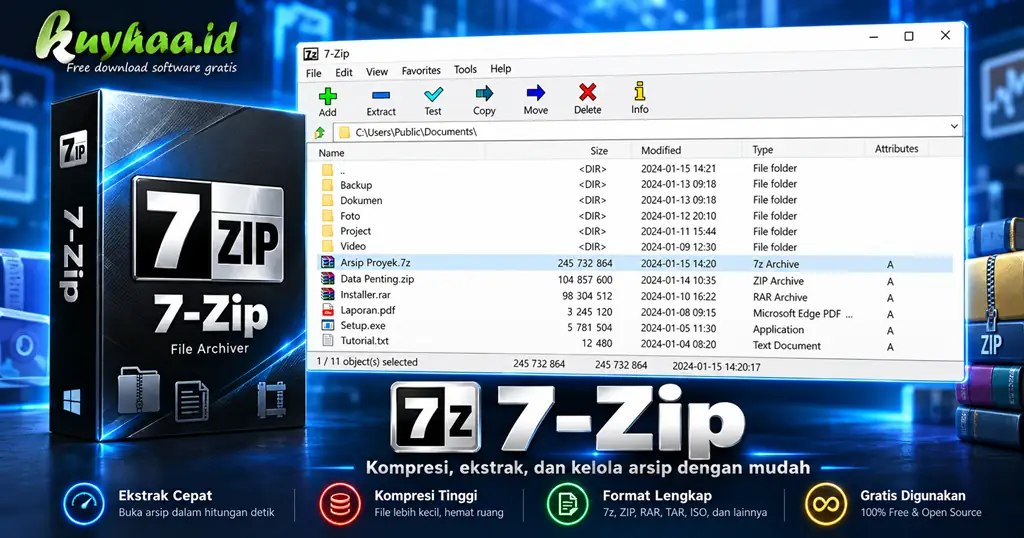Screen dimensions: 1024x538
Task: Select the "Laporan.pdf" file name
Action: pos(368,310)
